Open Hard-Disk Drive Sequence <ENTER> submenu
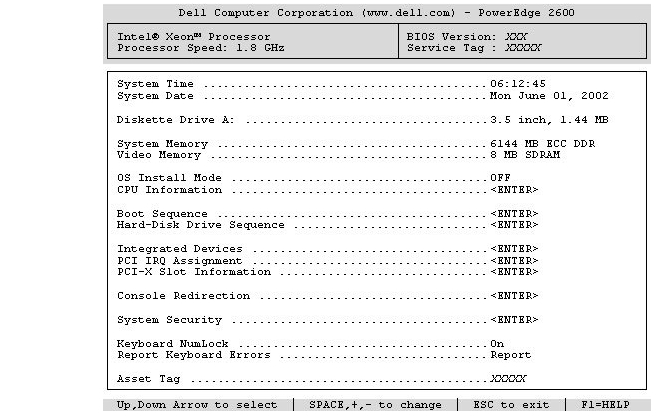 (514, 225)
